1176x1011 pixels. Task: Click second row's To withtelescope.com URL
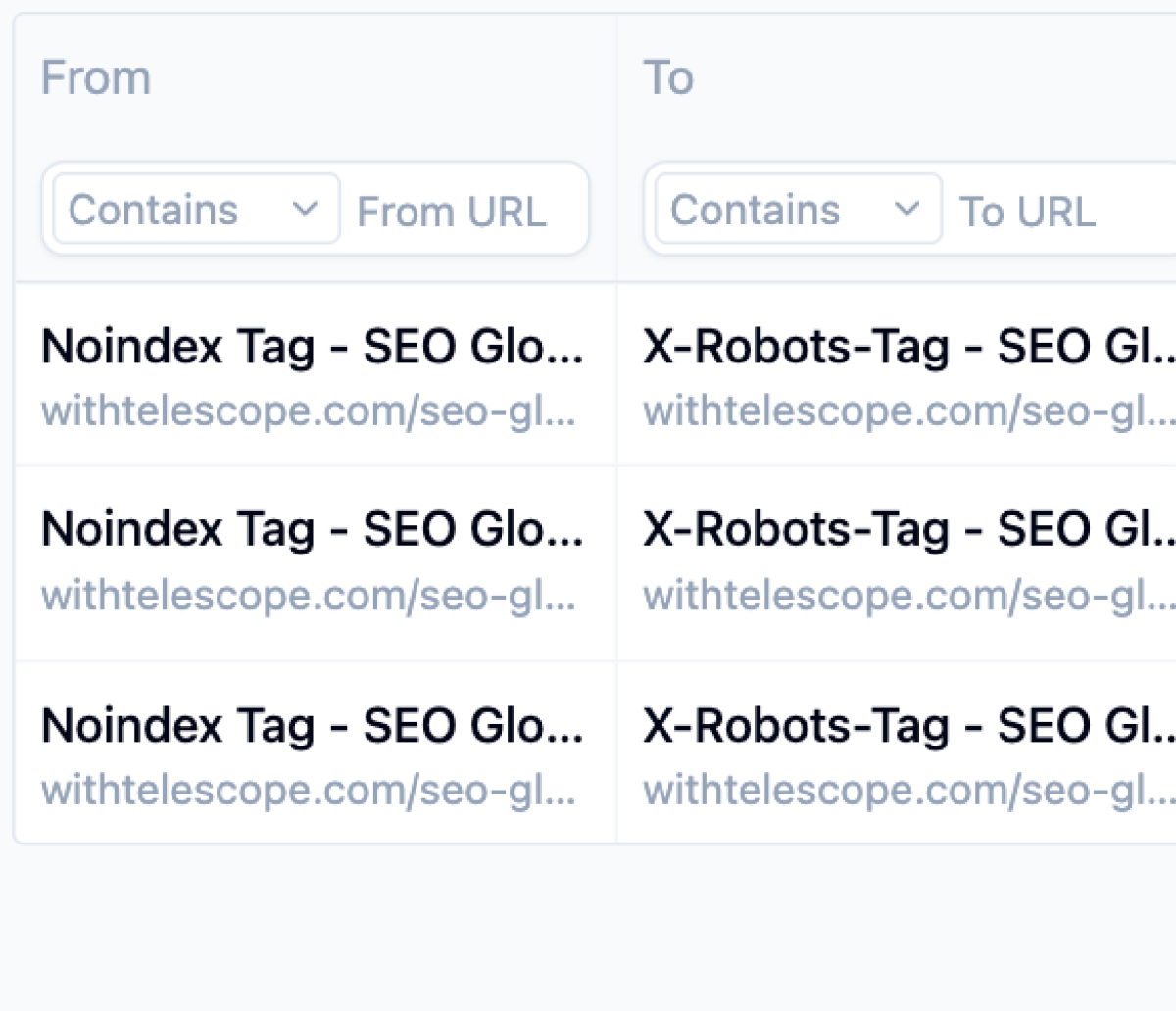coord(907,595)
